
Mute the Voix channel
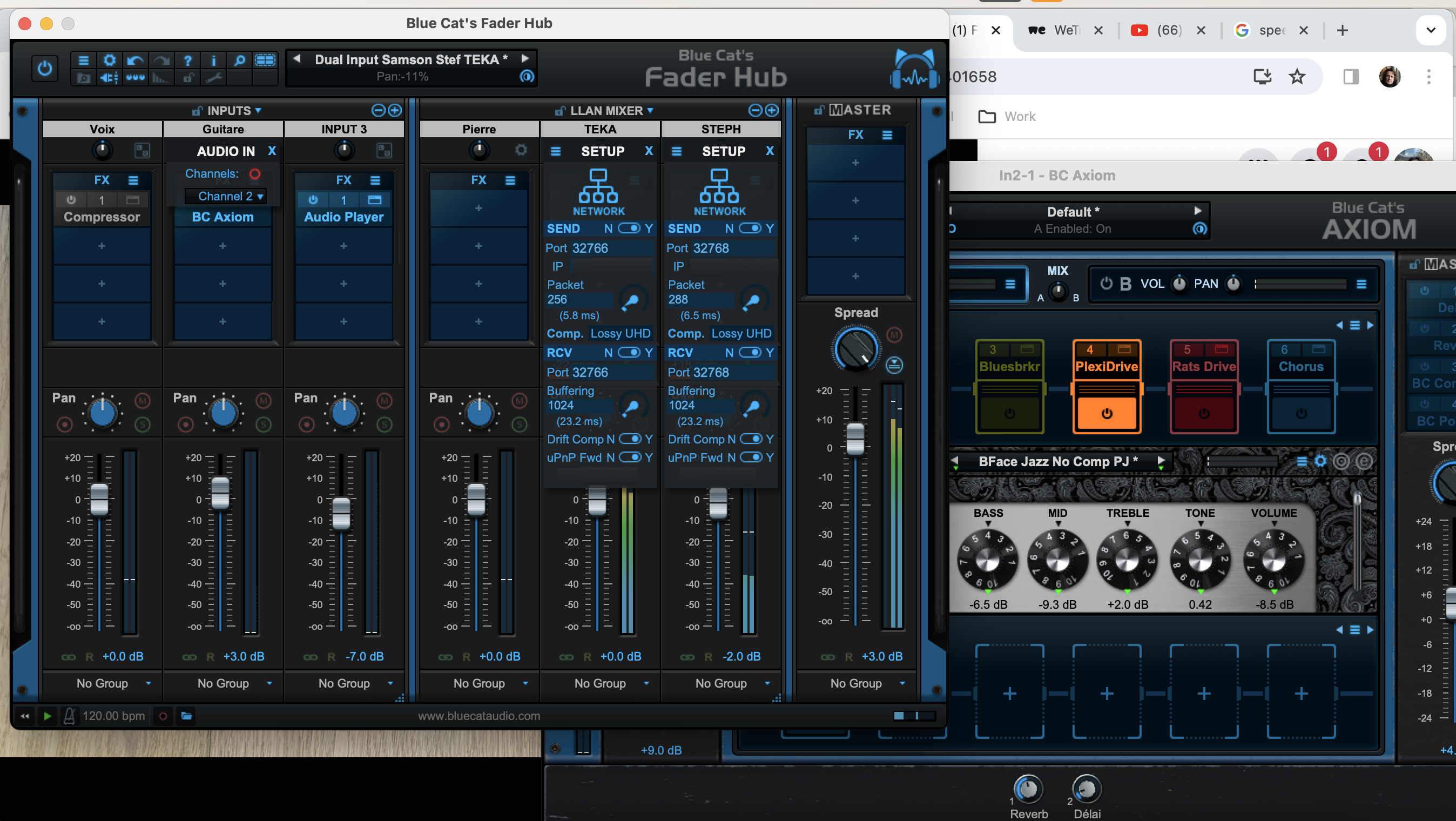pos(143,401)
